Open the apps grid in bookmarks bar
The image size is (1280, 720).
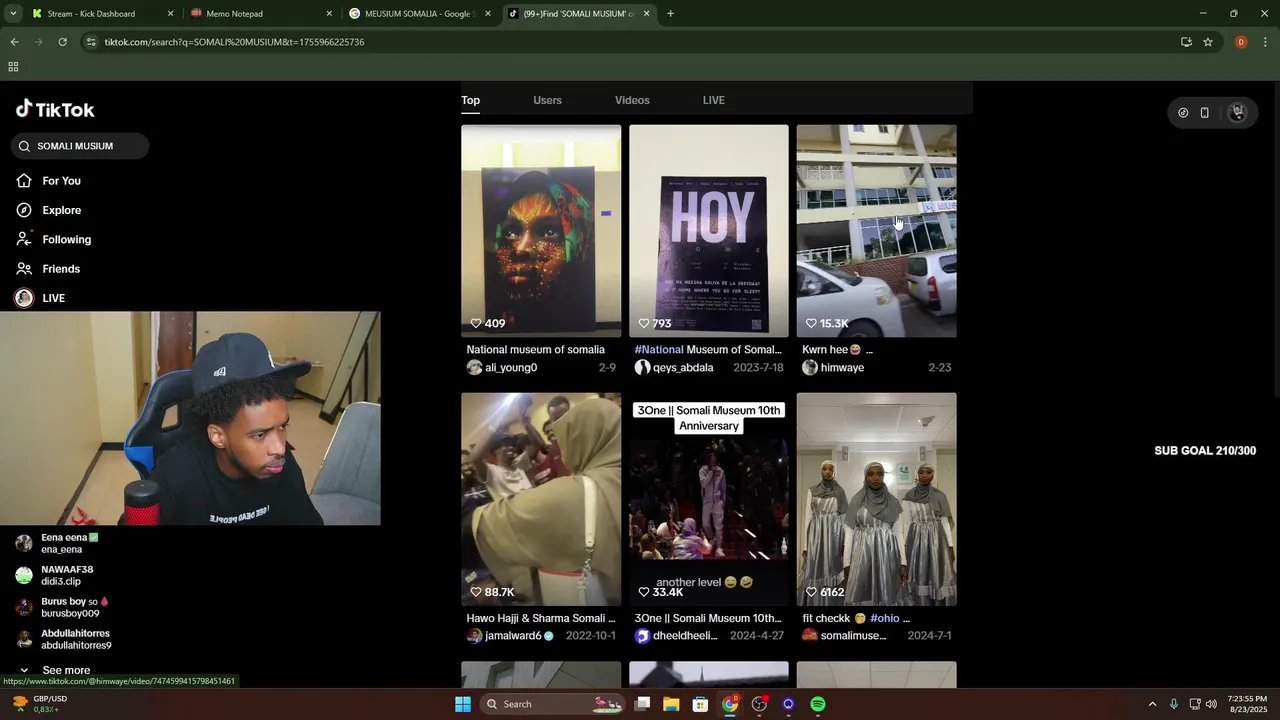pos(13,67)
